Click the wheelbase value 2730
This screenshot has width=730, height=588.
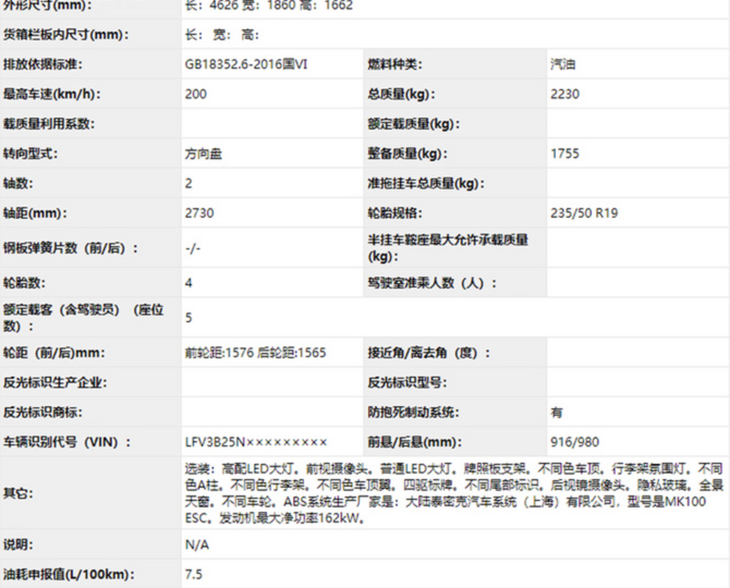click(199, 213)
